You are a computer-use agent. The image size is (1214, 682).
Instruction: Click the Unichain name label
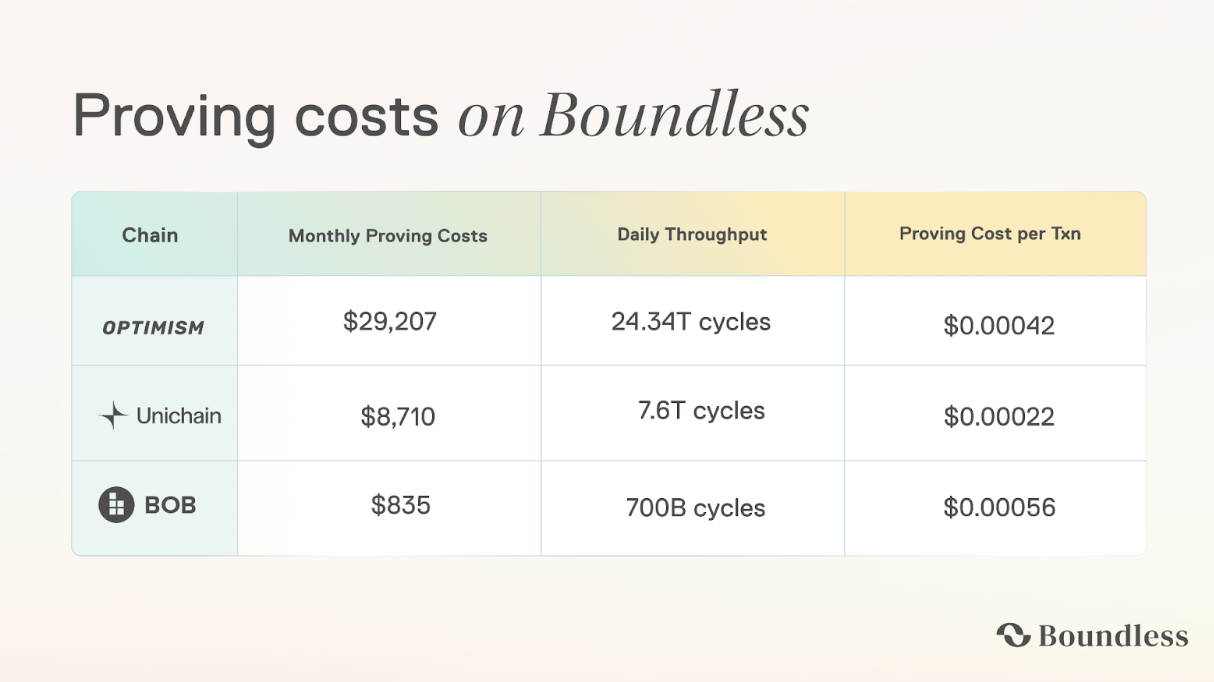point(179,416)
